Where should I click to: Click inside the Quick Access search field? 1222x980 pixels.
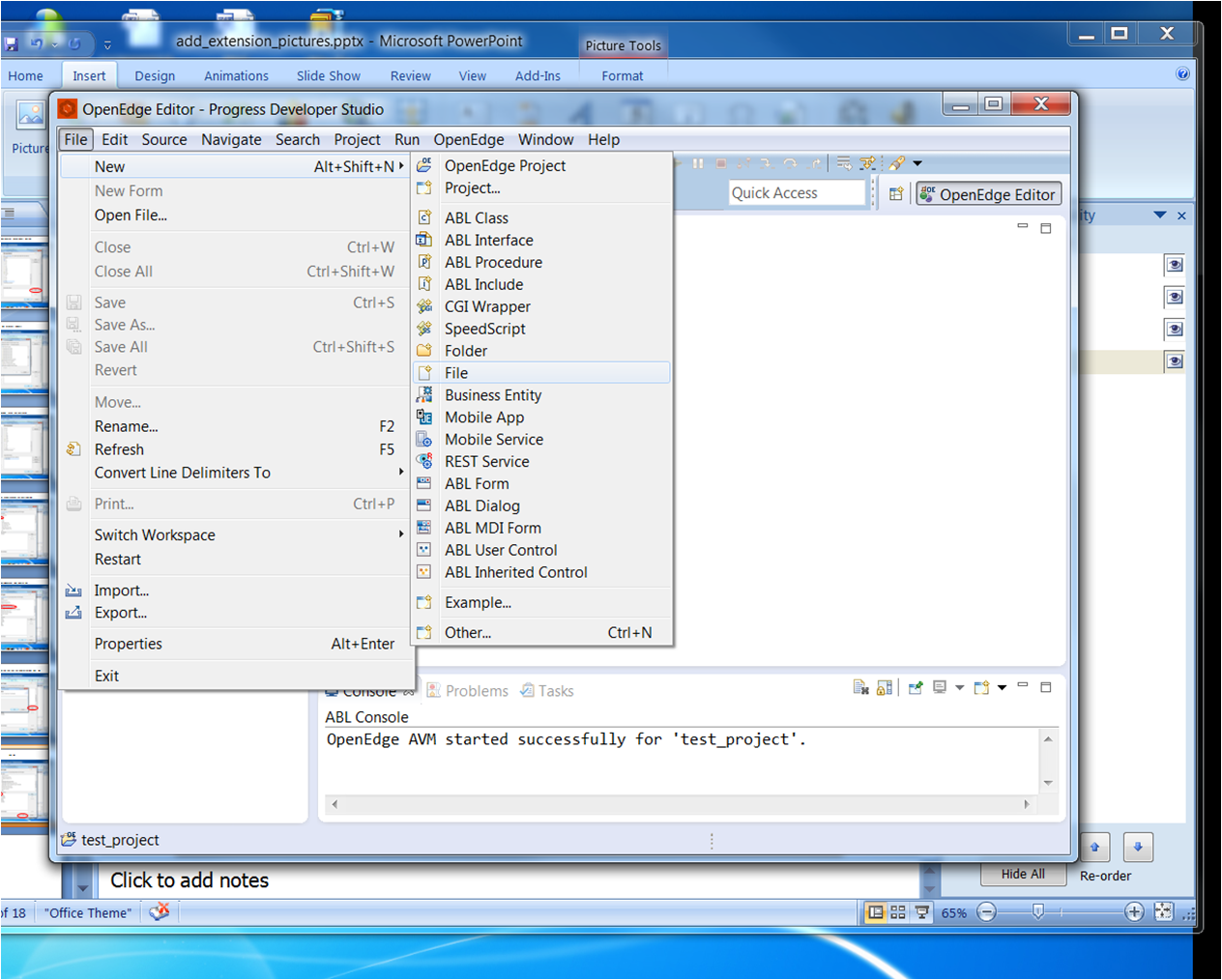click(x=797, y=192)
